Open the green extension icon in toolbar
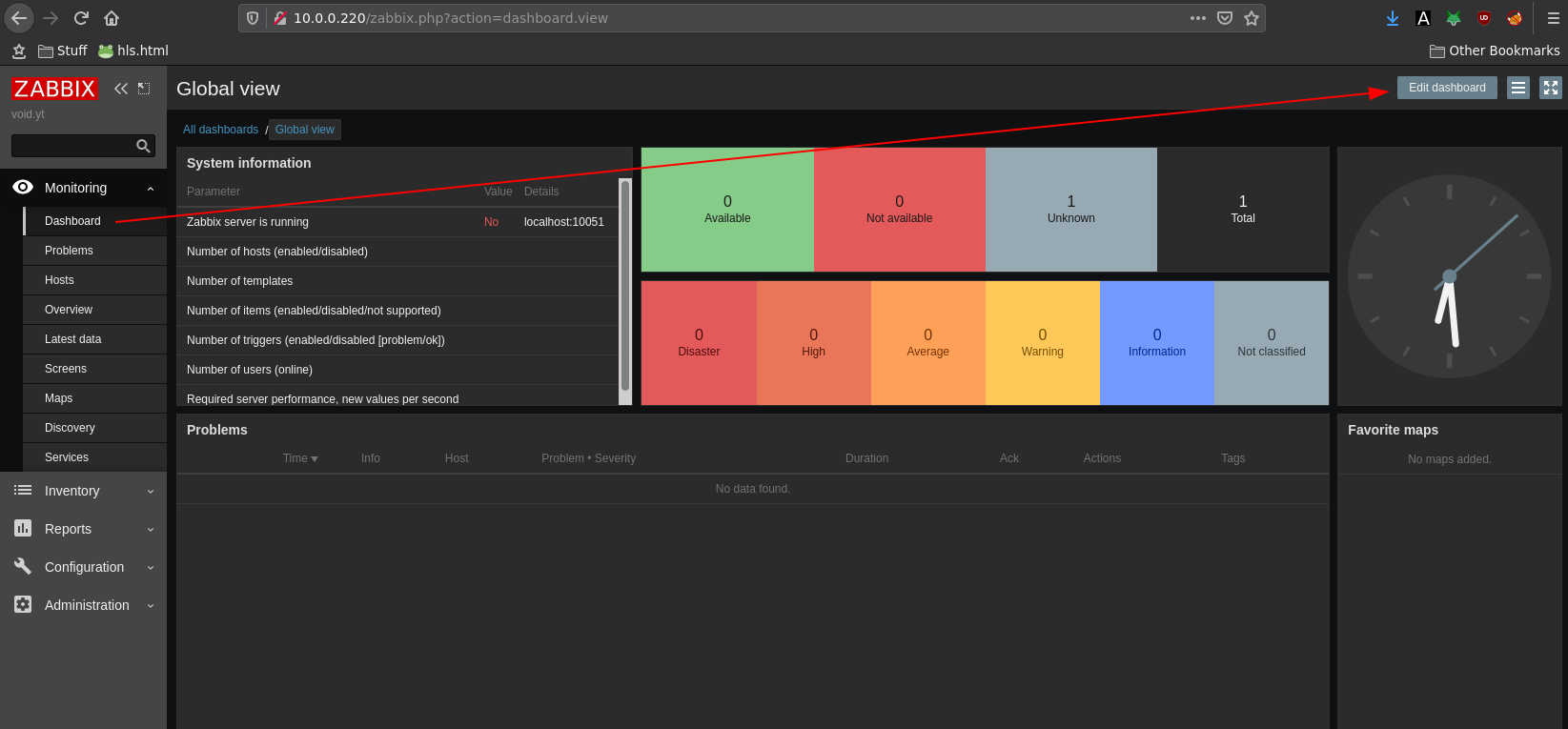Screen dimensions: 1568x729 1454,18
